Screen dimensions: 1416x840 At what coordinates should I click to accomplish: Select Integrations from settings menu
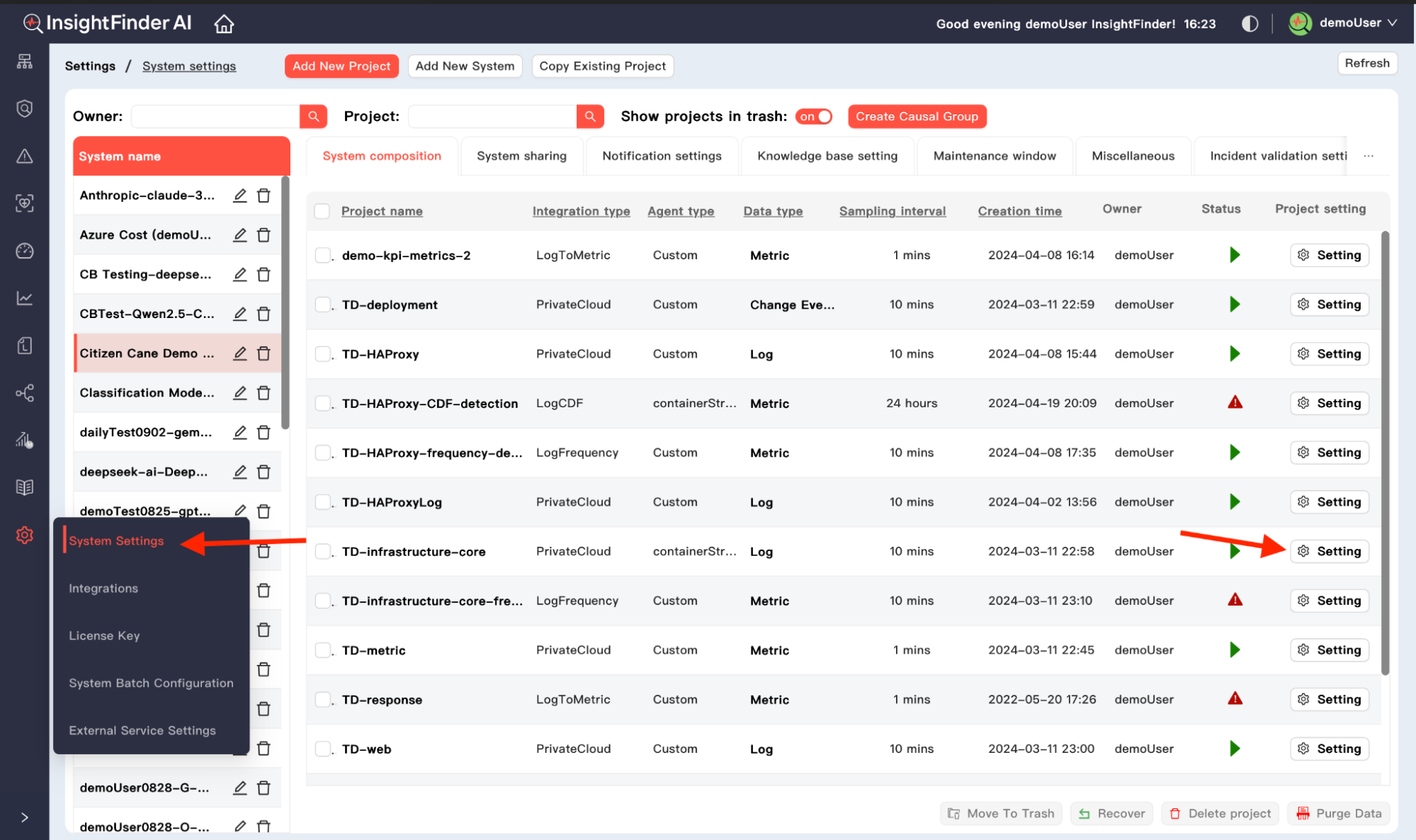point(103,589)
